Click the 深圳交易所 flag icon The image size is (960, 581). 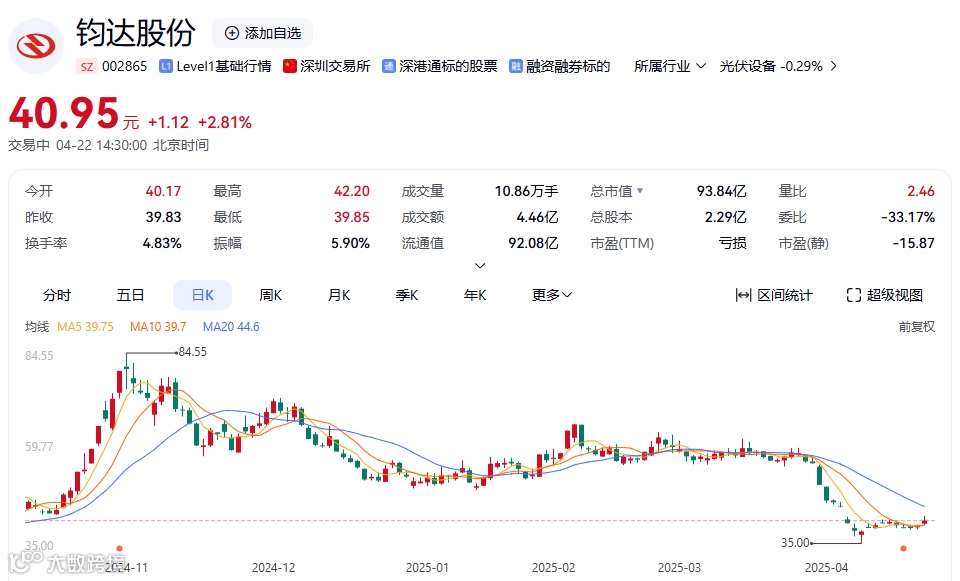pos(290,66)
